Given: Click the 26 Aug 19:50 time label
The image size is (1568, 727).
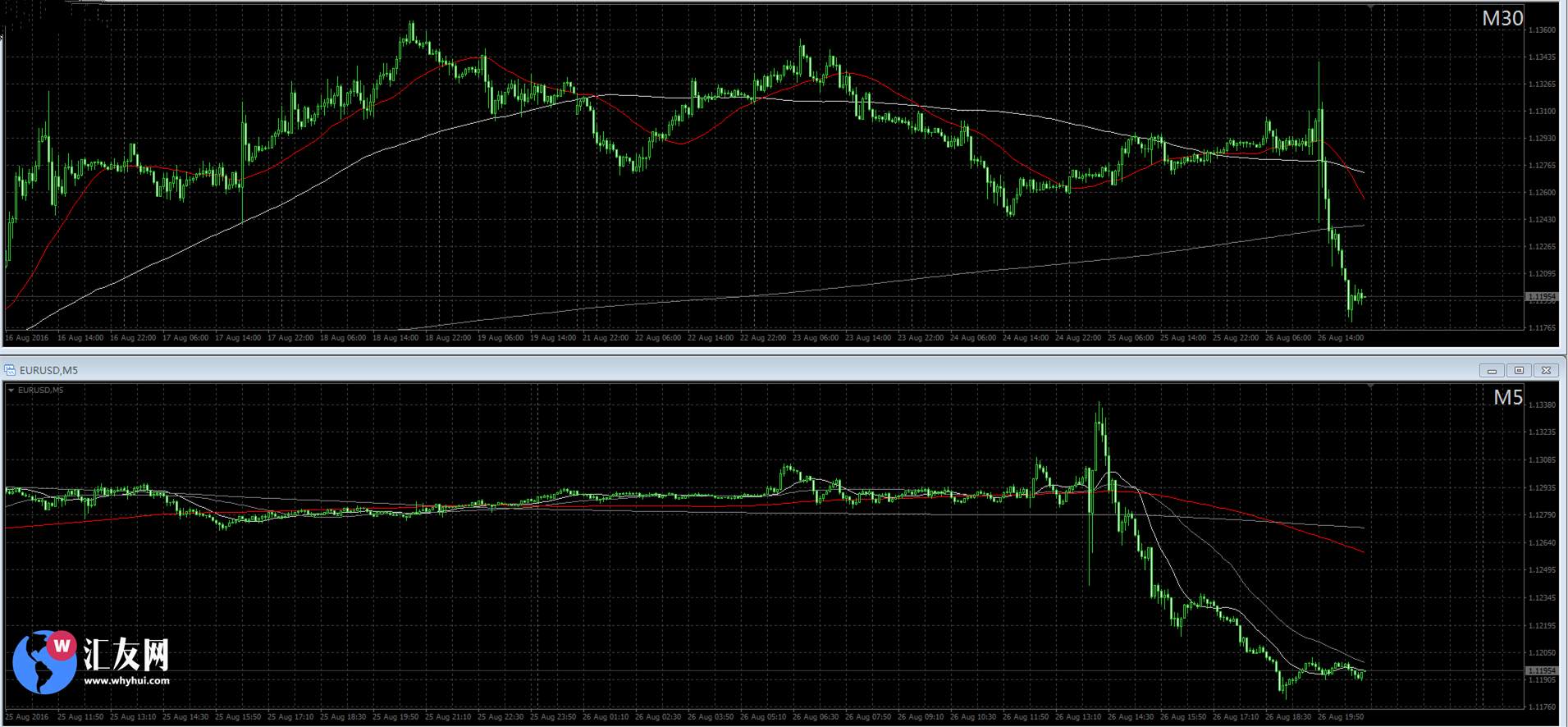Looking at the screenshot, I should coord(1341,717).
